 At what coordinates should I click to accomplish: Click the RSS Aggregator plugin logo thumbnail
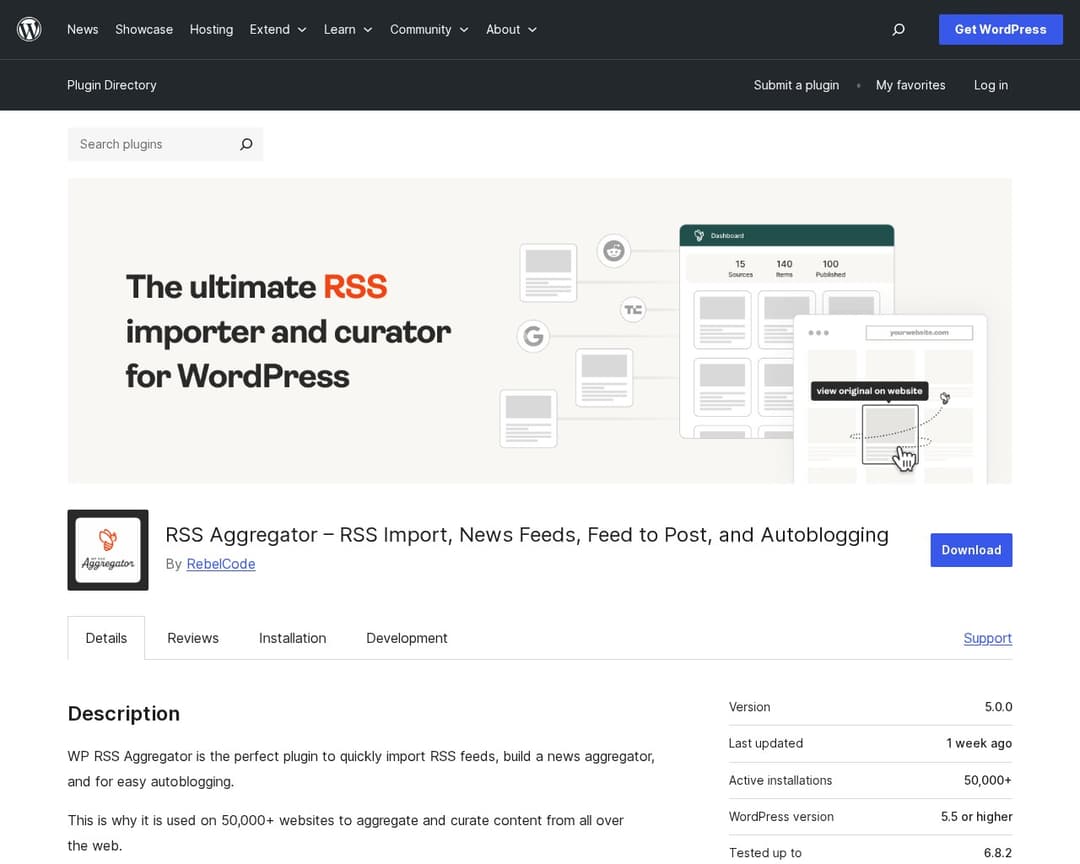107,549
